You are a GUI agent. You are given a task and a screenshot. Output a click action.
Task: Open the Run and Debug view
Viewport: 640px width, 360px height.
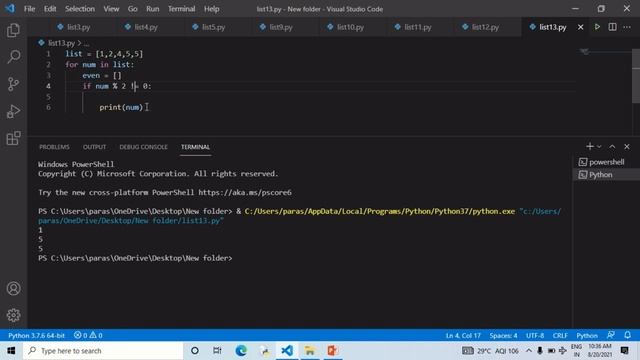pyautogui.click(x=13, y=111)
